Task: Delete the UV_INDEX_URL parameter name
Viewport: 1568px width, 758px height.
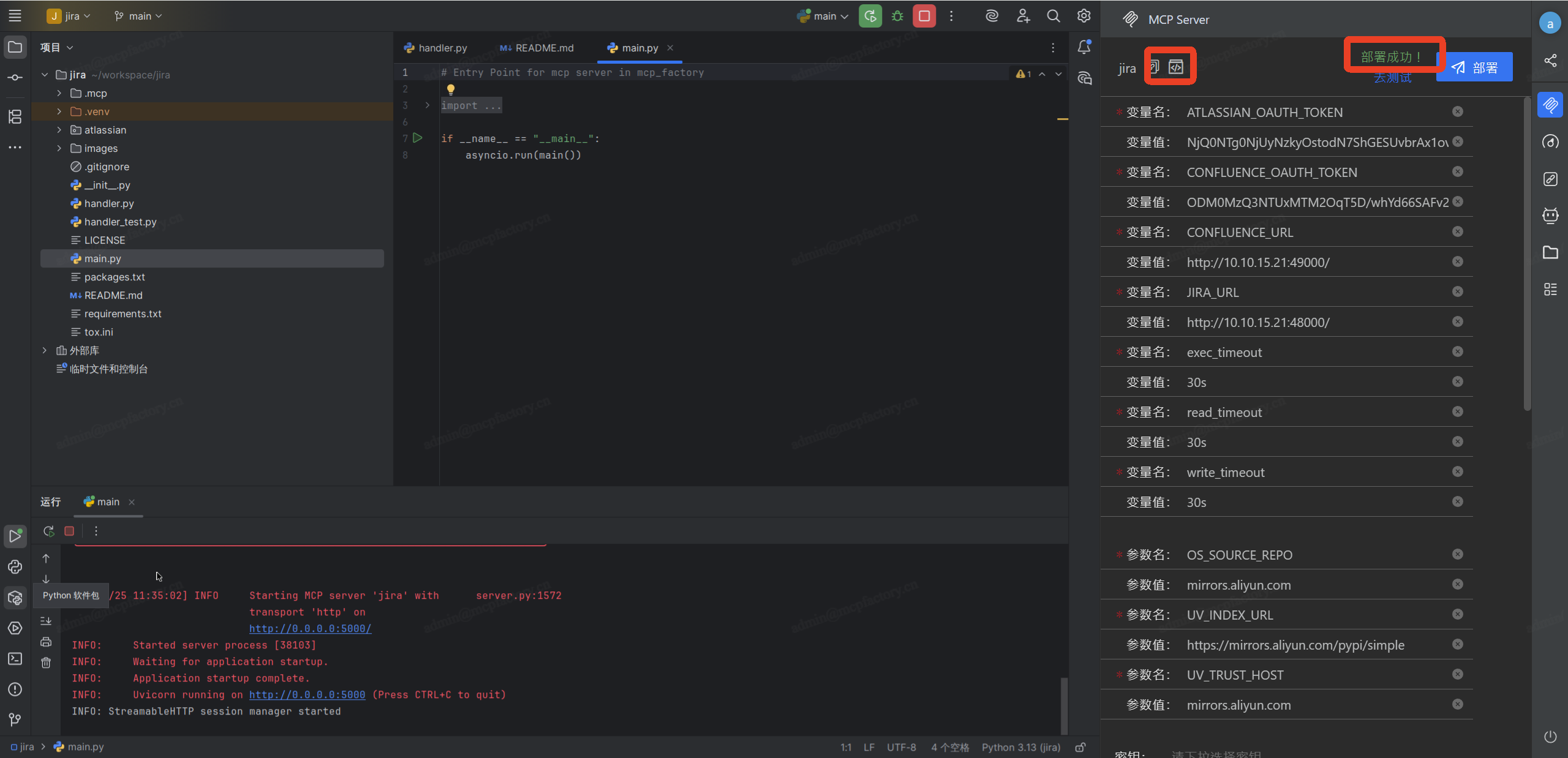Action: (x=1458, y=614)
